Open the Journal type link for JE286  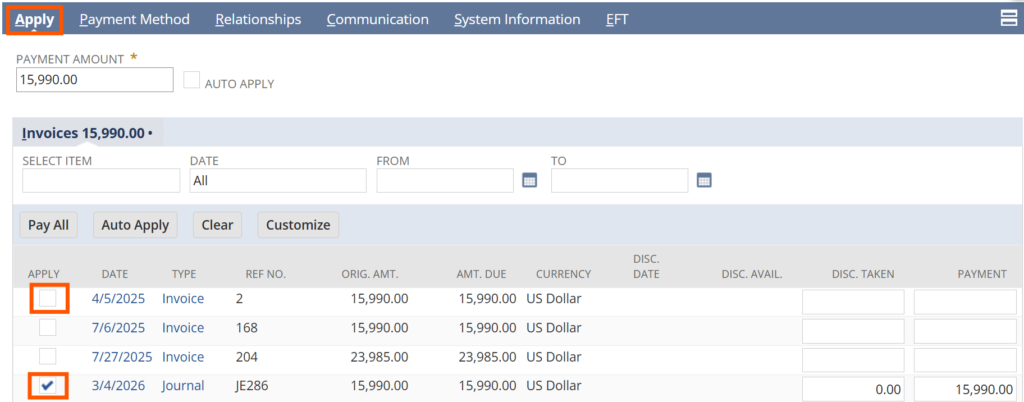tap(184, 386)
